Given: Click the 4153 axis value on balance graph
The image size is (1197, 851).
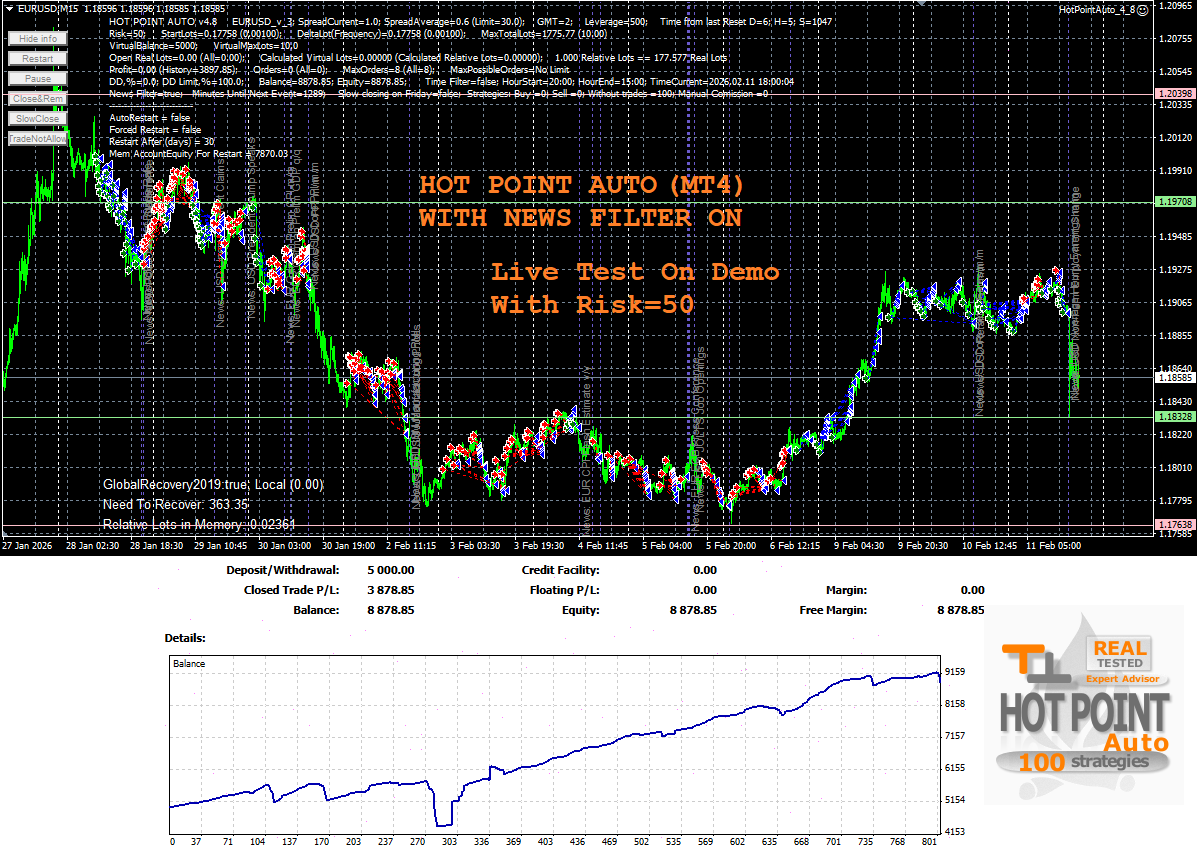Looking at the screenshot, I should pos(955,832).
